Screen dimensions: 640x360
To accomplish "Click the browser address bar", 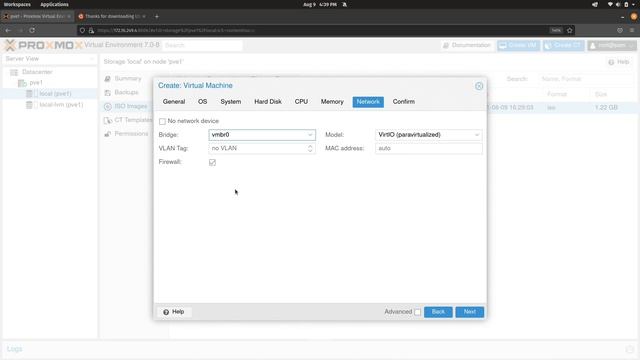I will pos(318,30).
